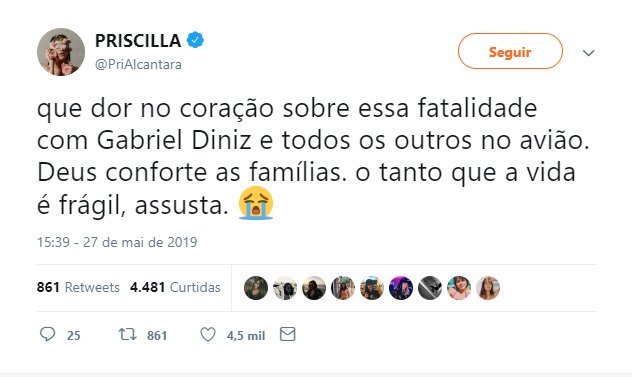Click the last liker avatar in row
The image size is (632, 377).
[488, 288]
